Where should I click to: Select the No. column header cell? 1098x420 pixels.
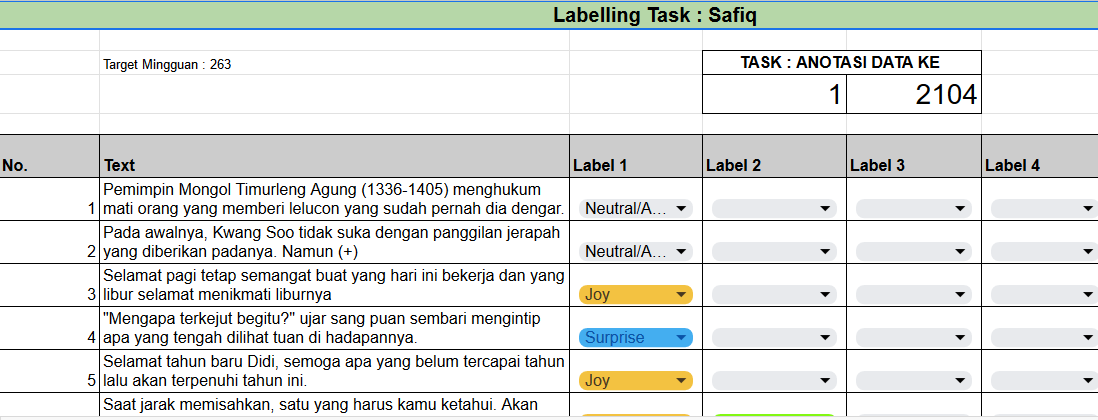click(49, 156)
